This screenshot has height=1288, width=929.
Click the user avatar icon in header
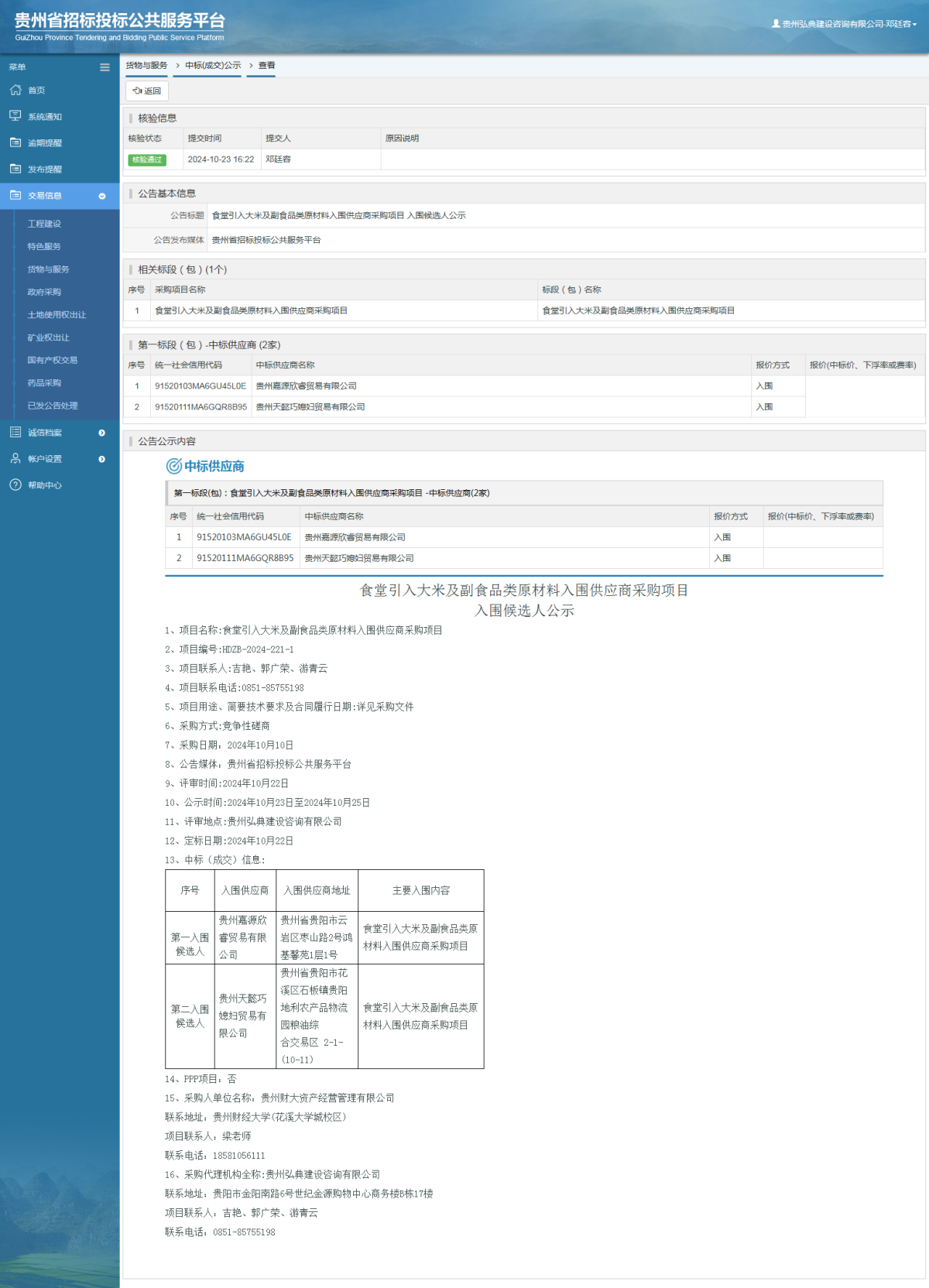pos(776,24)
